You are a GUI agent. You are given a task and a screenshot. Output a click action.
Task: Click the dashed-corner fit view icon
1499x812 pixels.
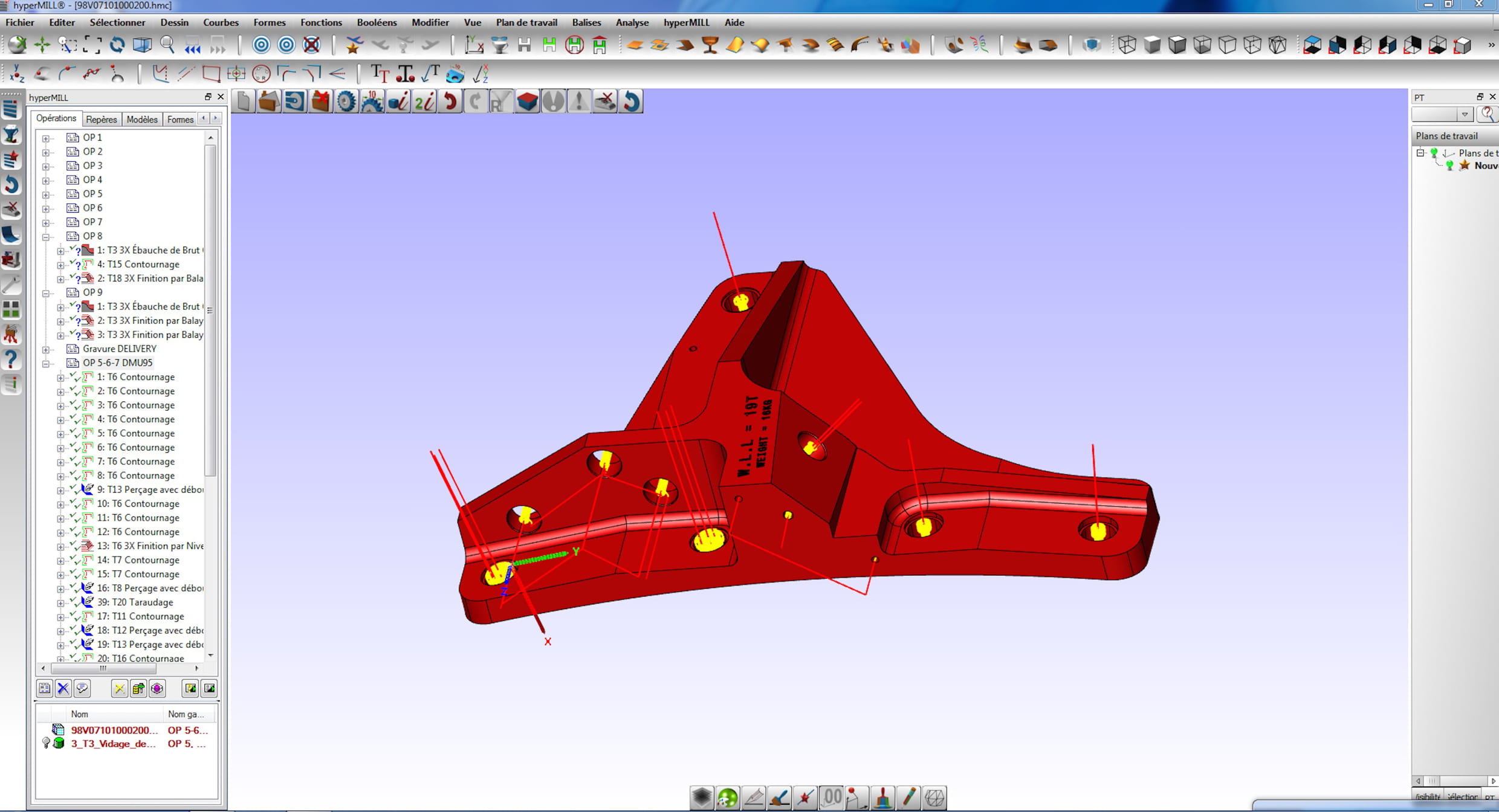(92, 45)
